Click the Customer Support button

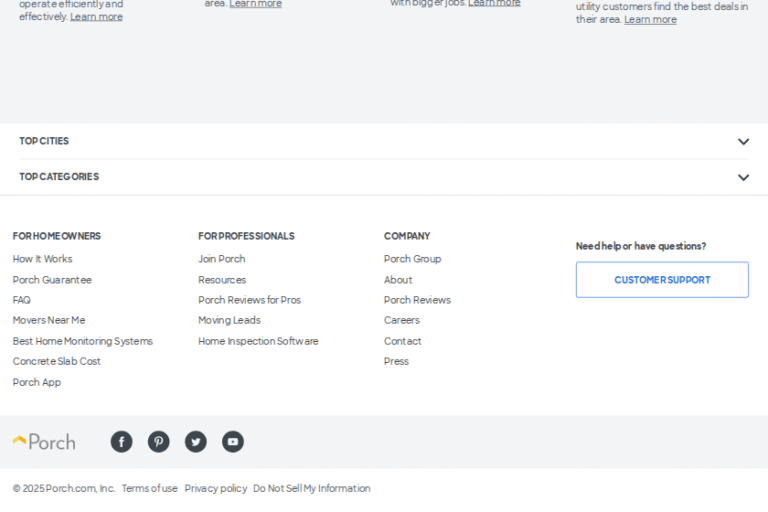pos(661,280)
